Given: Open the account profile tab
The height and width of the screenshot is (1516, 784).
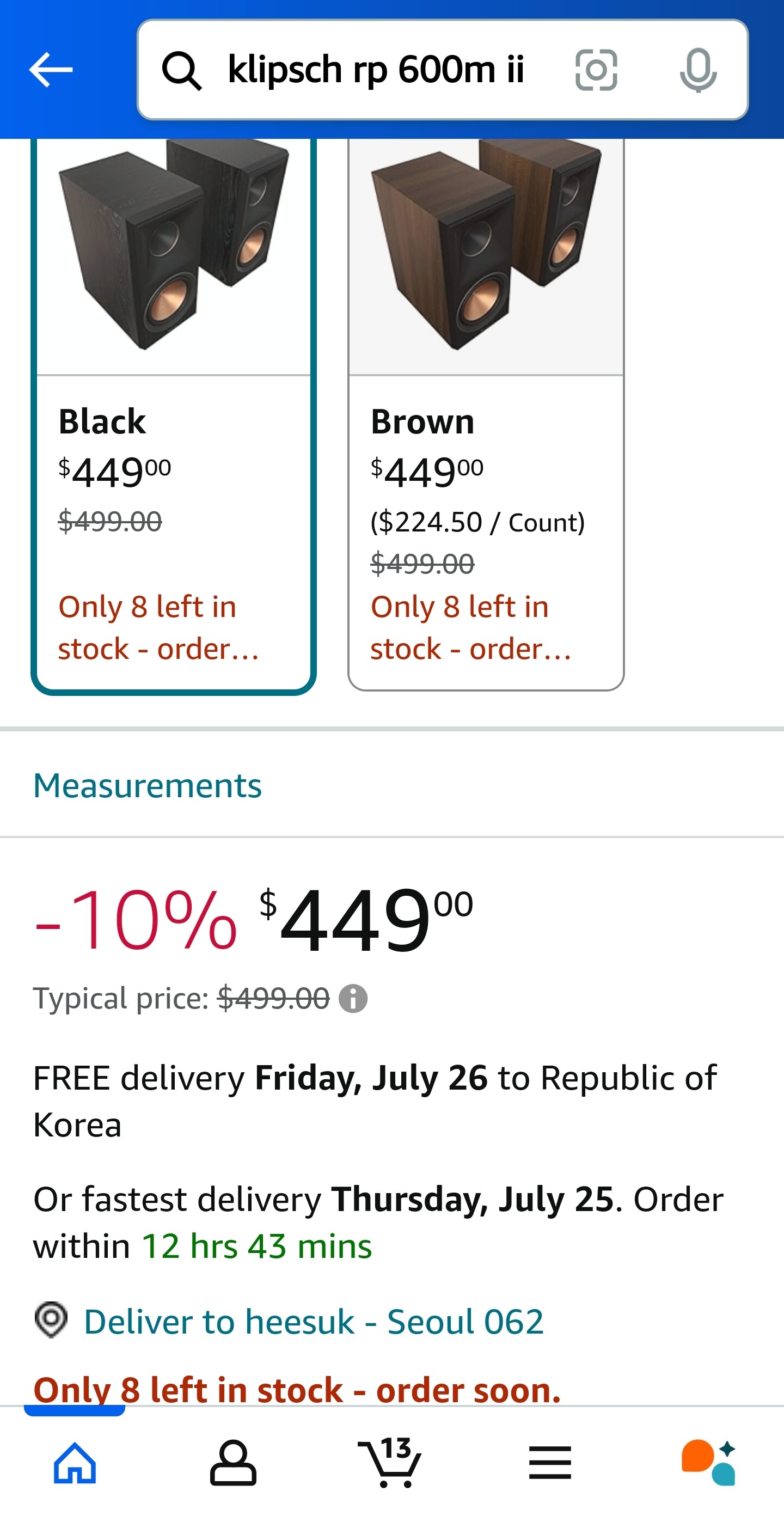Looking at the screenshot, I should coord(233,1463).
